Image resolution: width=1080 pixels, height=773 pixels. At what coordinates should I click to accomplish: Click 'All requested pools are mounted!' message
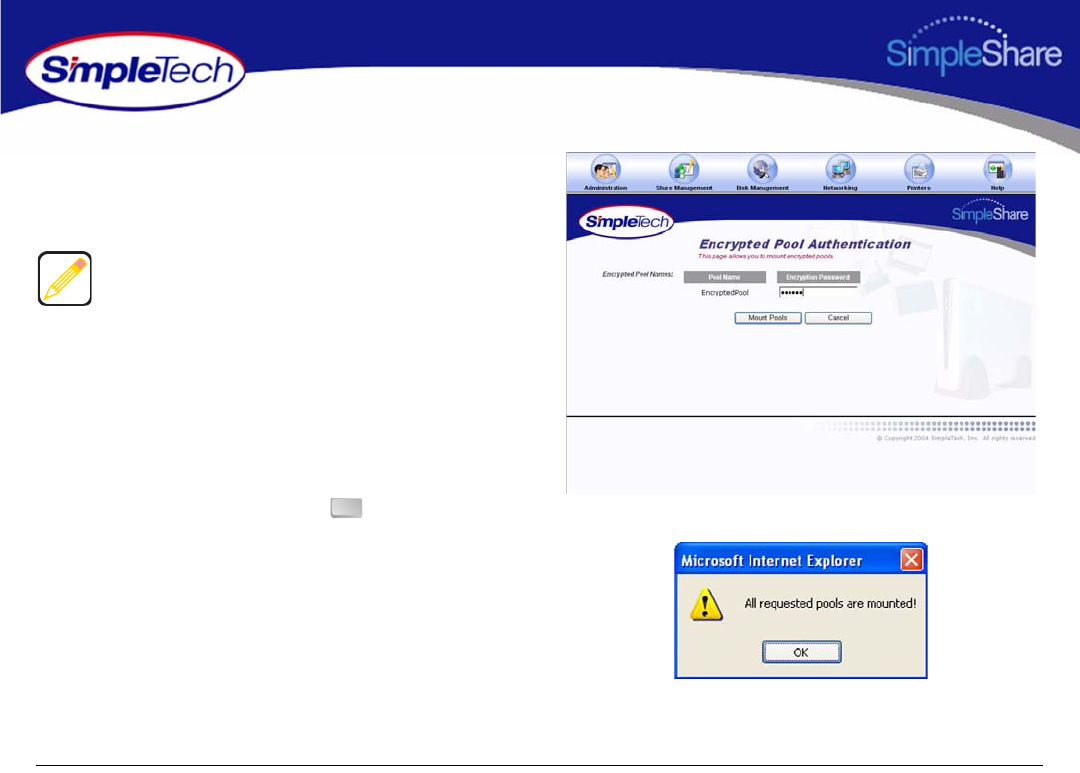click(x=830, y=604)
